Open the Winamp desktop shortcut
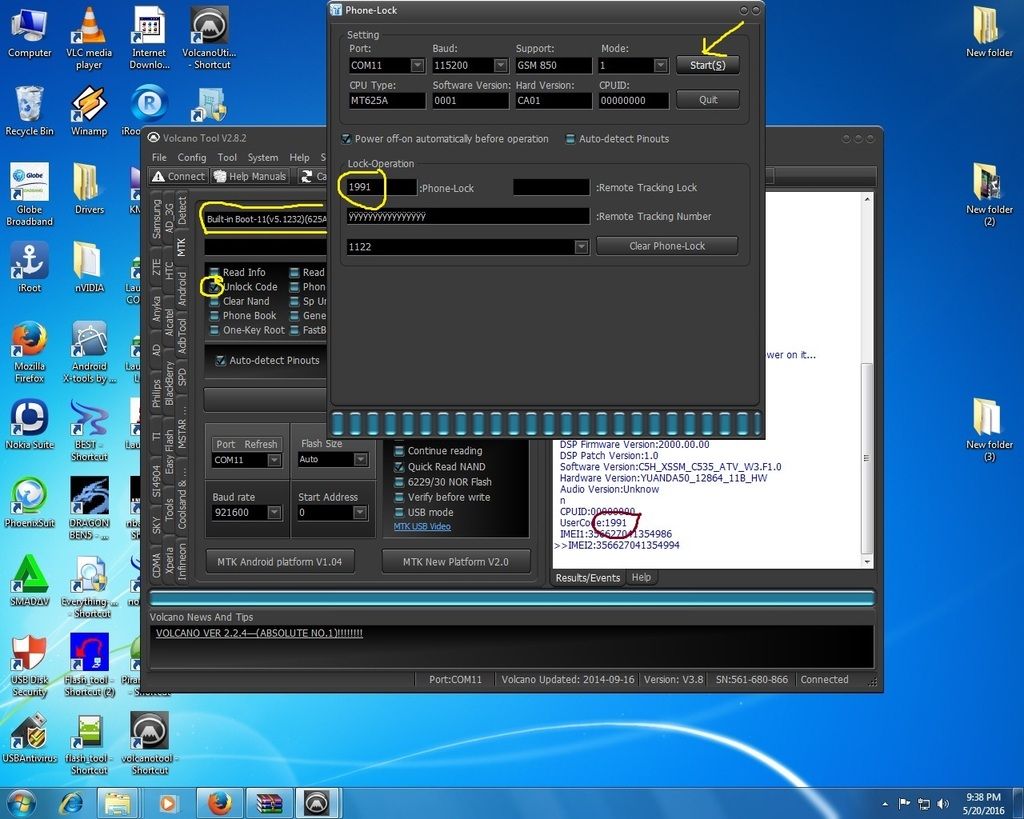This screenshot has width=1024, height=819. coord(89,104)
